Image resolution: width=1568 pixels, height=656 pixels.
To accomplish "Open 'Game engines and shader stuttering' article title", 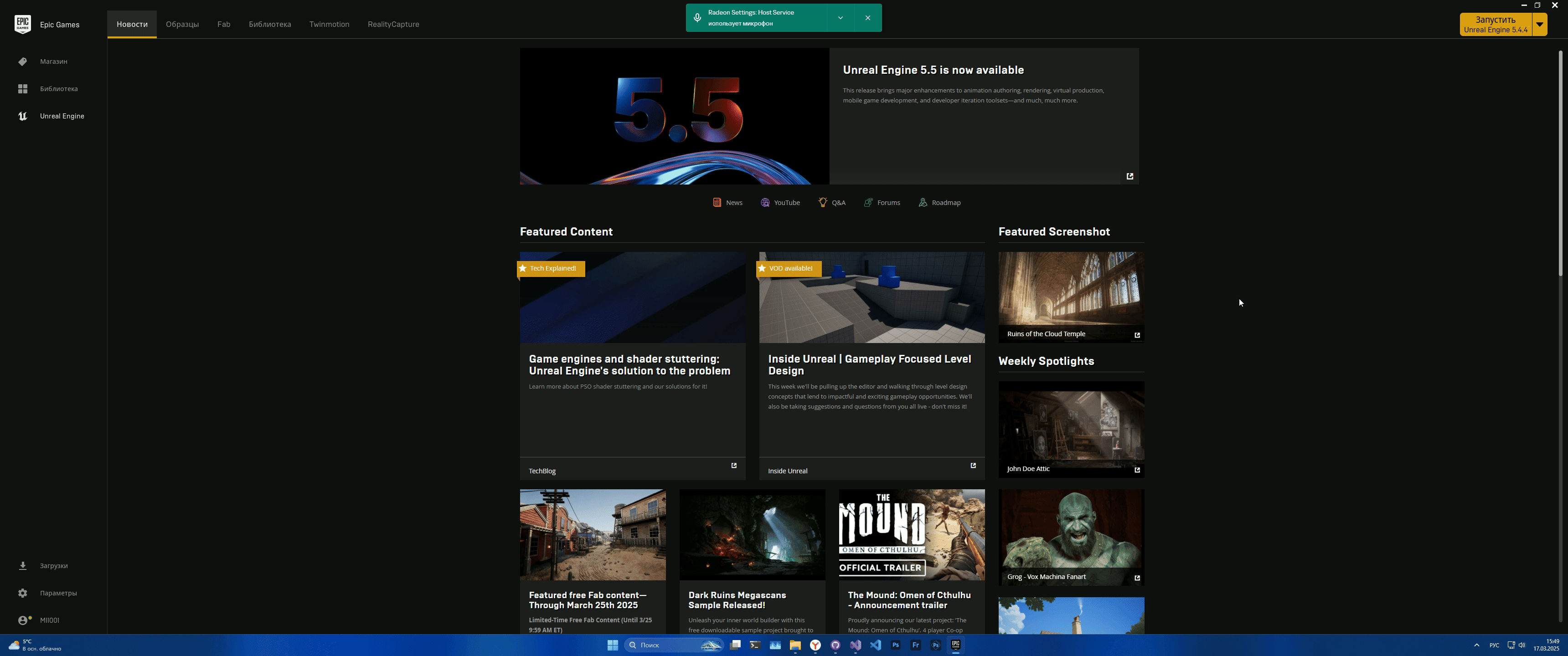I will [x=629, y=364].
